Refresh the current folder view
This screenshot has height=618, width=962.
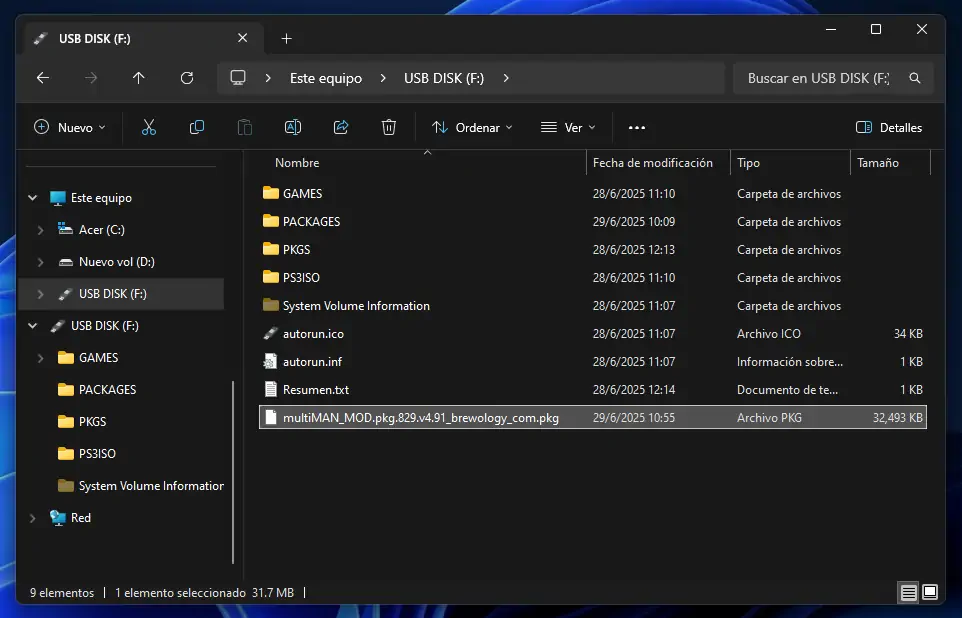(187, 78)
